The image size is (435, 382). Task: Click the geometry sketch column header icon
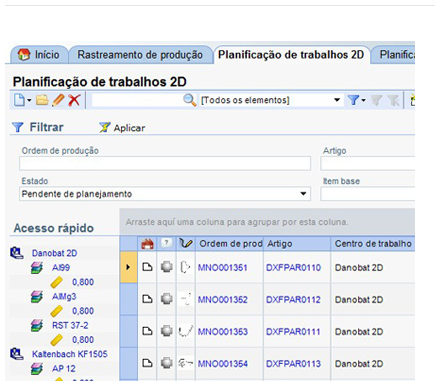(x=186, y=244)
